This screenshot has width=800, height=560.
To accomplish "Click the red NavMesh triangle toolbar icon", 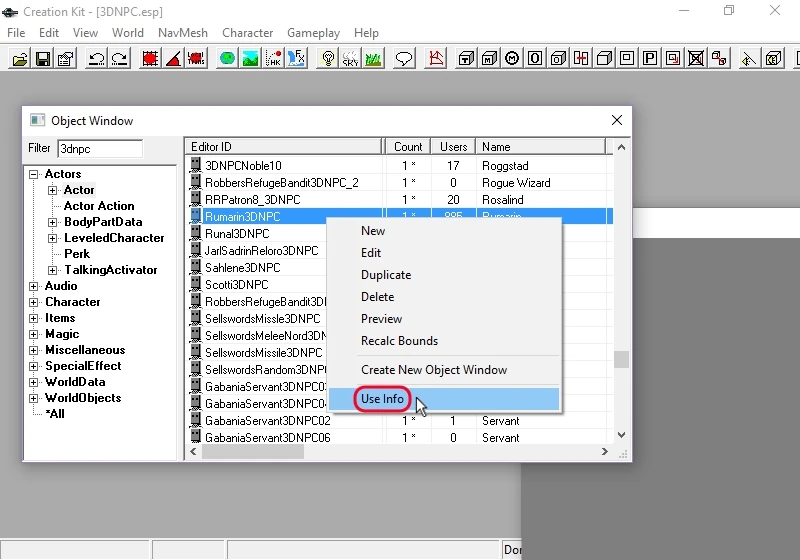I will tap(436, 59).
